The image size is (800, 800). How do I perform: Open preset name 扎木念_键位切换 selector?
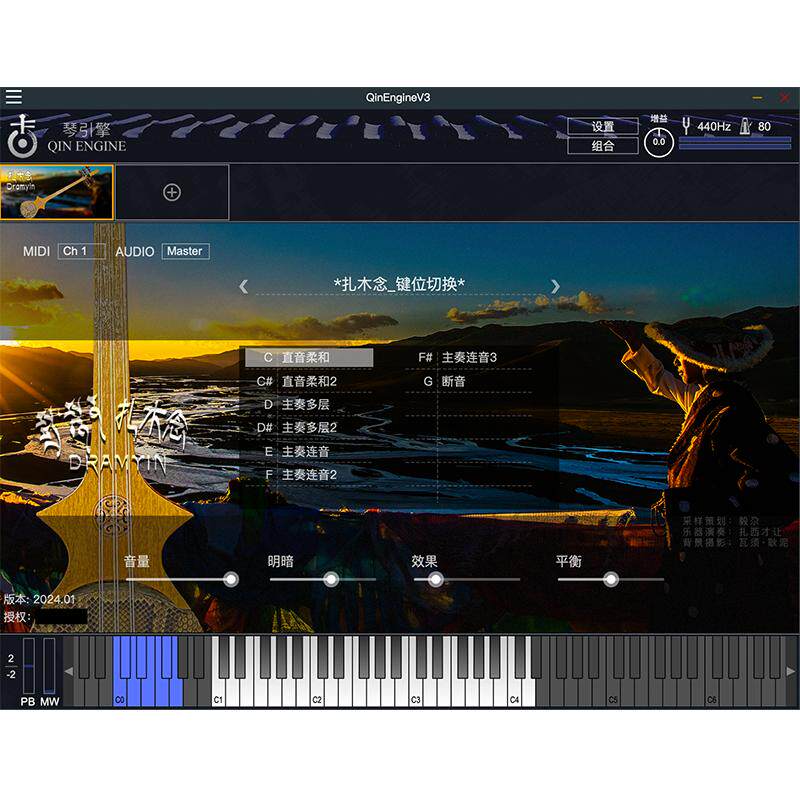399,284
